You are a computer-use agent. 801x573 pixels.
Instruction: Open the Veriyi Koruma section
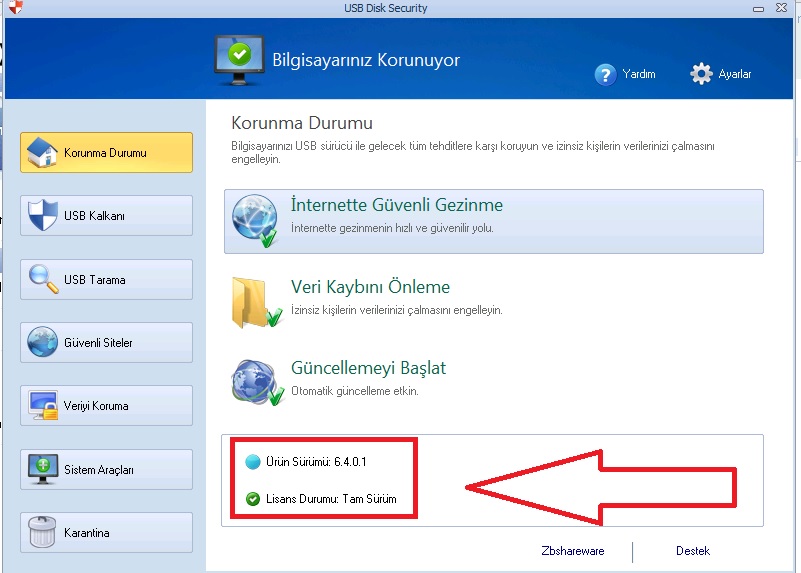click(x=106, y=405)
